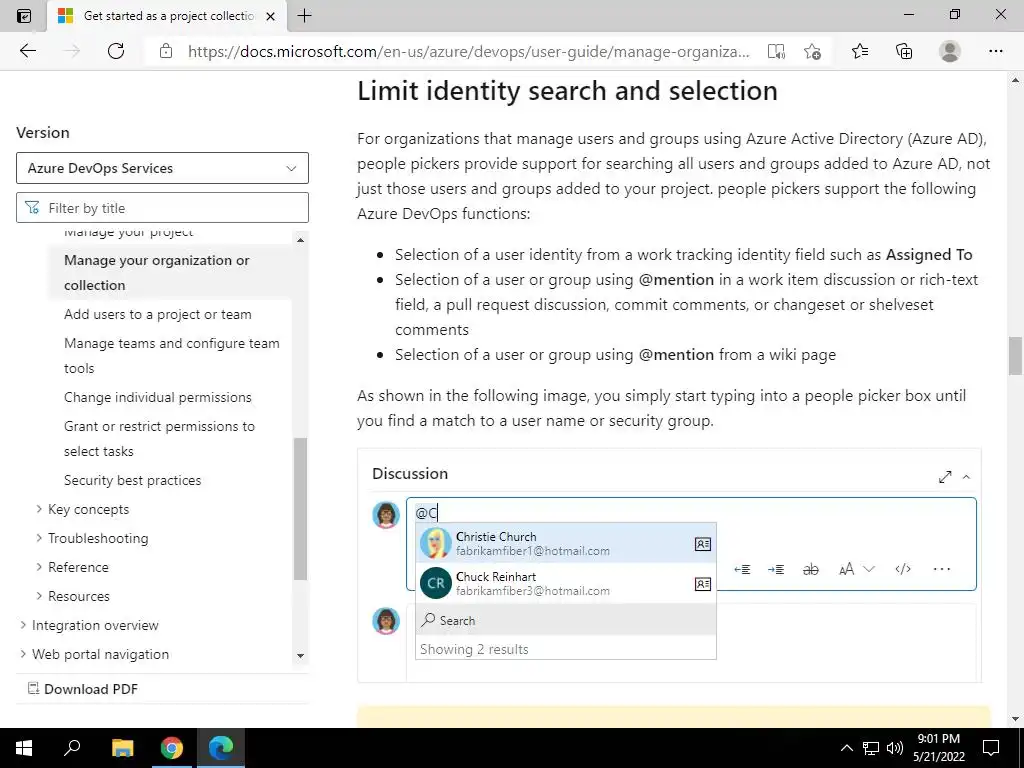The height and width of the screenshot is (768, 1024).
Task: Click the Download PDF link
Action: point(91,688)
